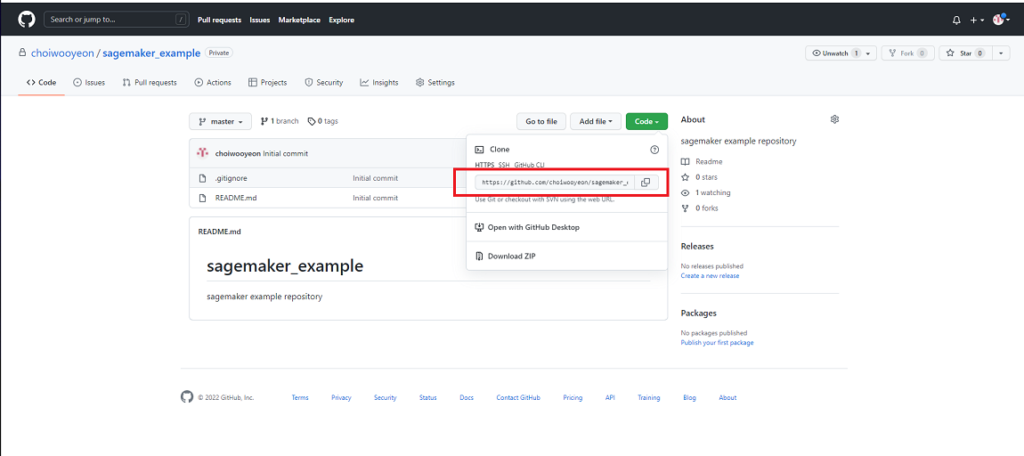Open the Insights tab
The height and width of the screenshot is (456, 1024).
click(379, 82)
